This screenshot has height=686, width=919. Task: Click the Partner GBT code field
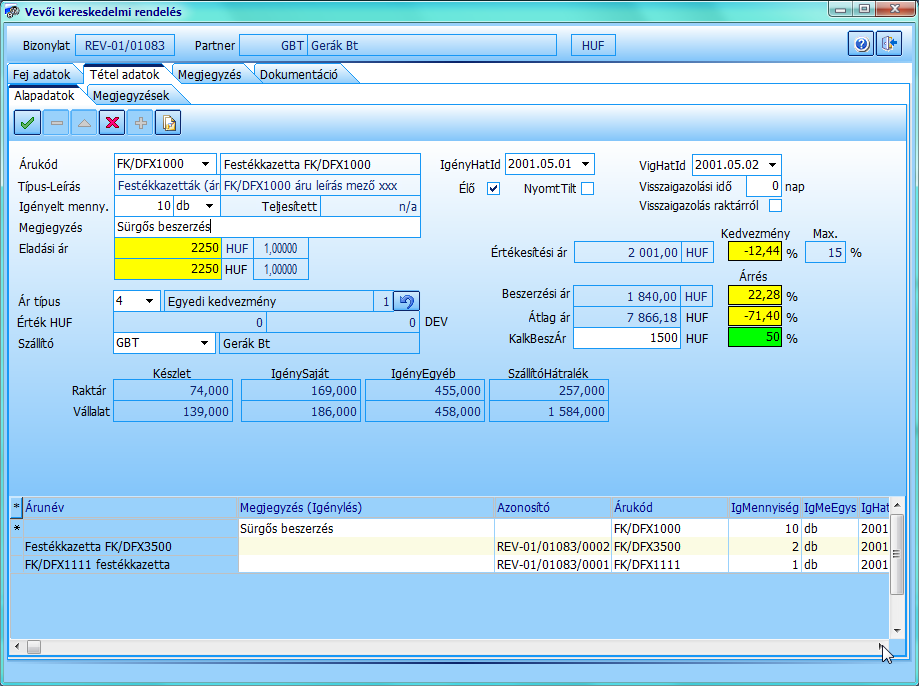coord(273,45)
